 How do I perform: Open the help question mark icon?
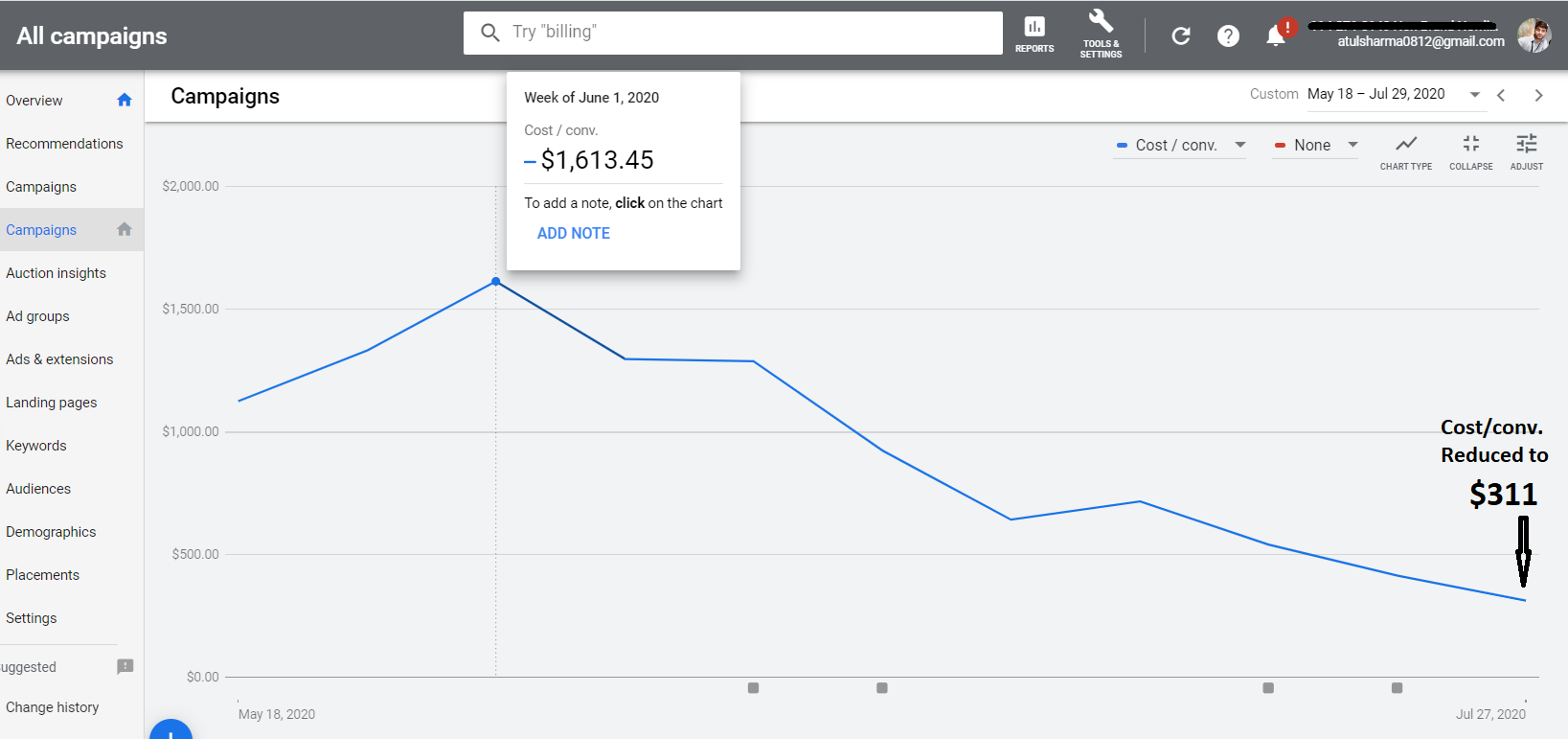pyautogui.click(x=1228, y=35)
